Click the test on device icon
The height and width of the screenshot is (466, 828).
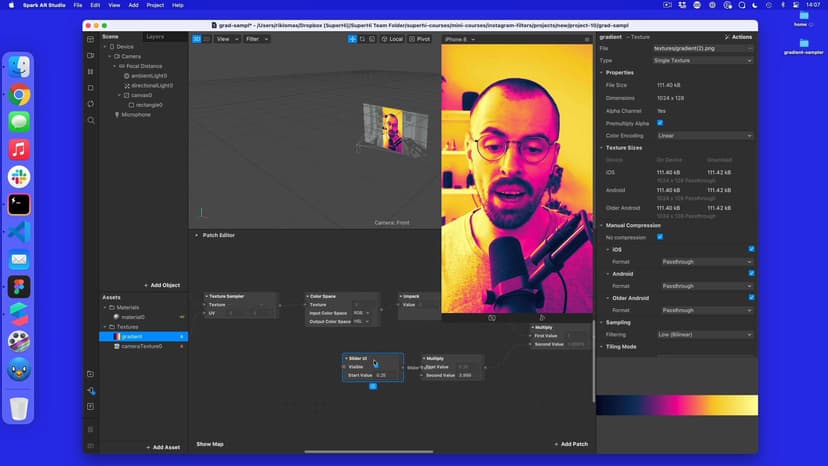[x=91, y=390]
